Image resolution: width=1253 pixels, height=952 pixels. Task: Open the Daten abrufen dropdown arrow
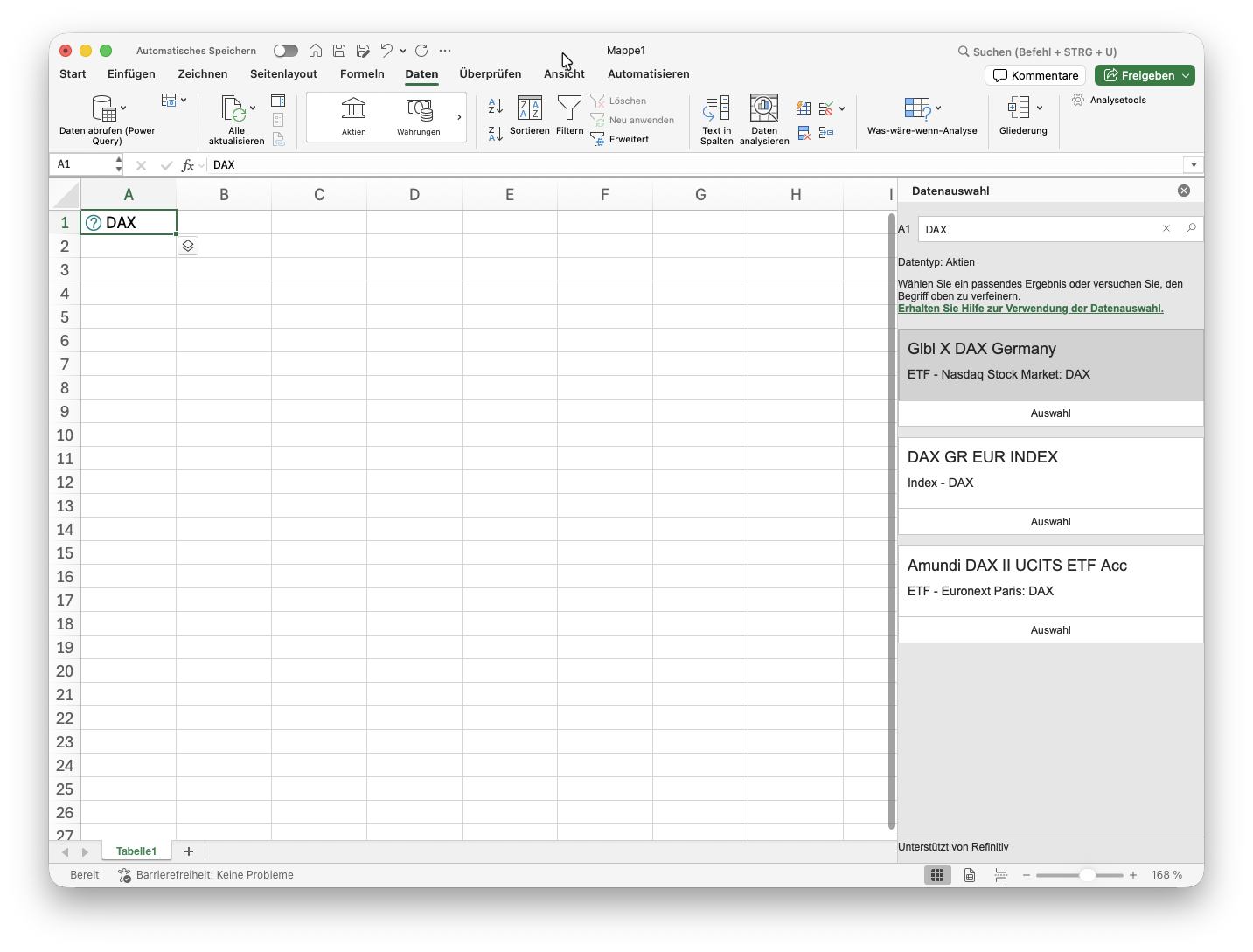123,108
